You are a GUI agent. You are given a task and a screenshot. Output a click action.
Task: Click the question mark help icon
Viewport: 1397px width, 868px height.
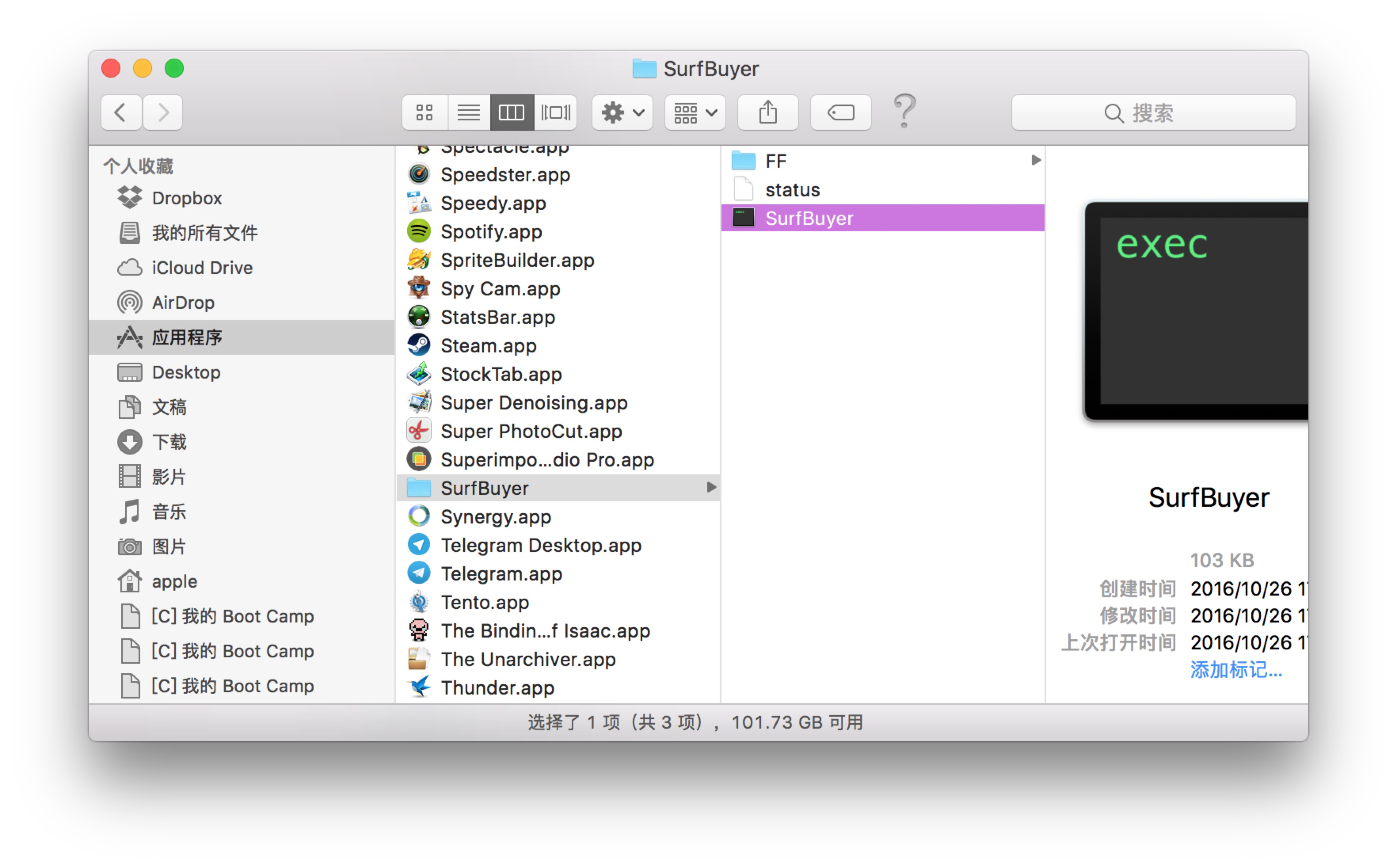(904, 111)
